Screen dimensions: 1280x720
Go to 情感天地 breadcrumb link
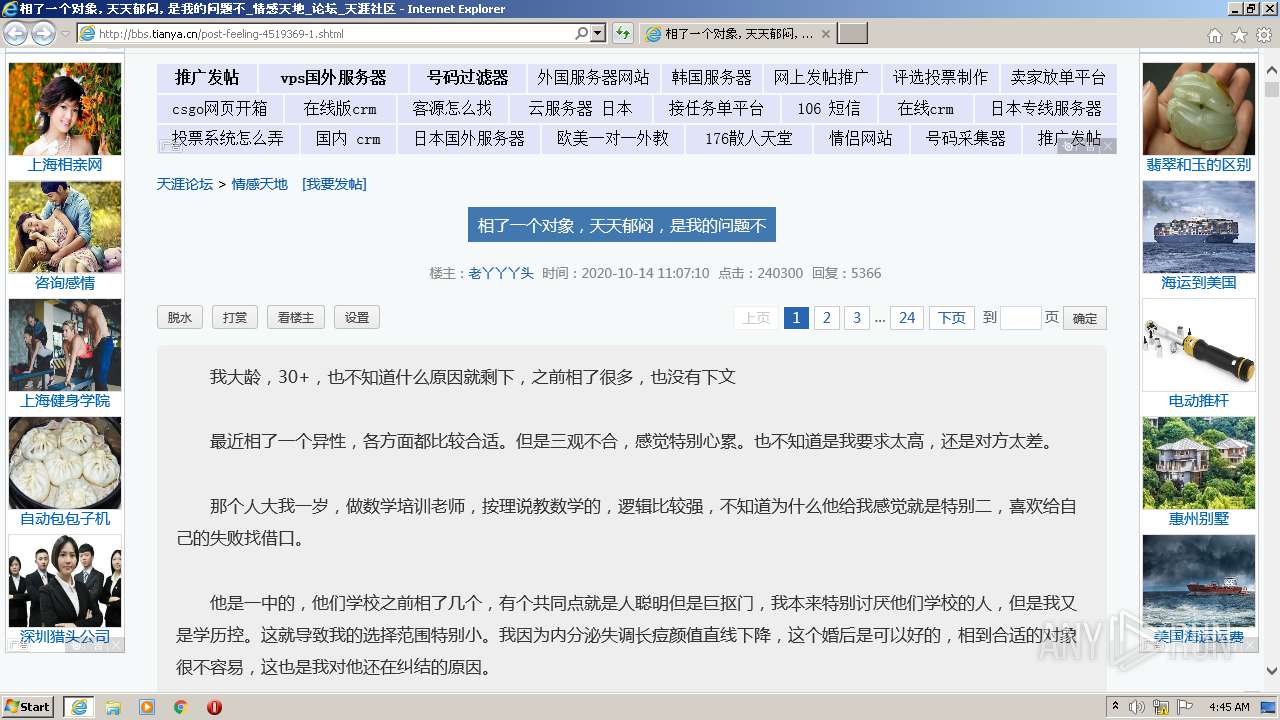tap(260, 184)
